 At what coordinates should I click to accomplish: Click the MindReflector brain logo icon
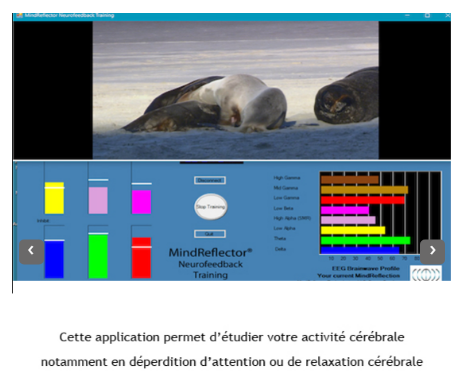(x=426, y=273)
